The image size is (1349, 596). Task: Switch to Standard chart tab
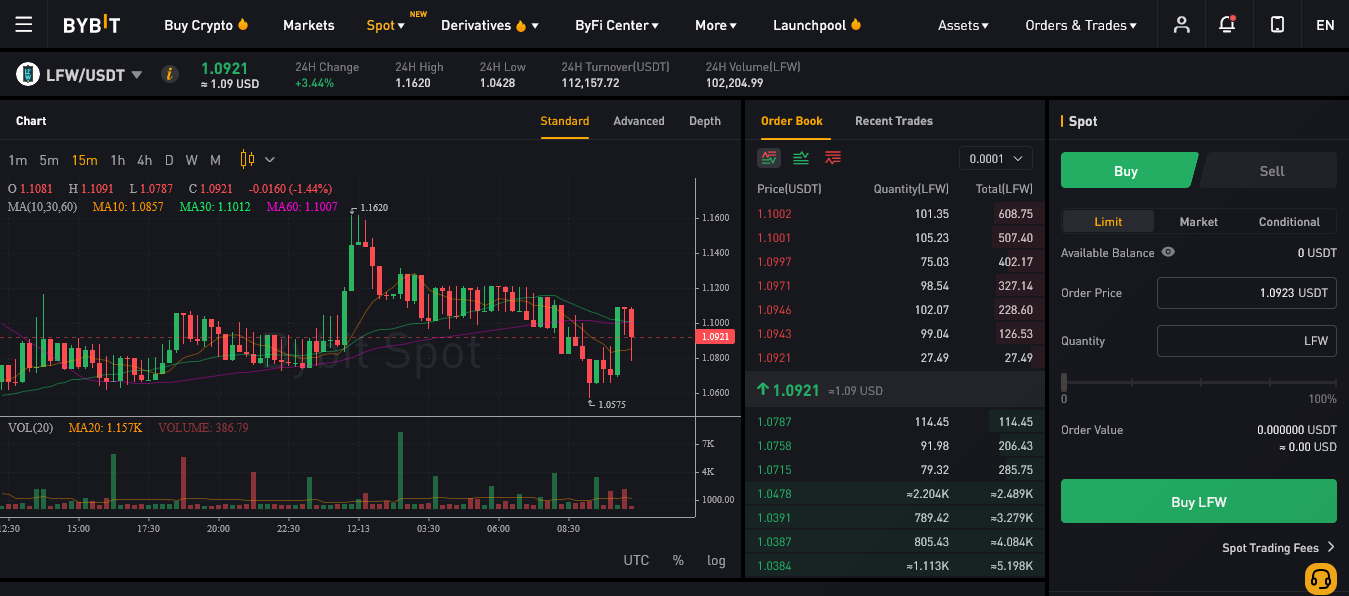click(x=565, y=121)
